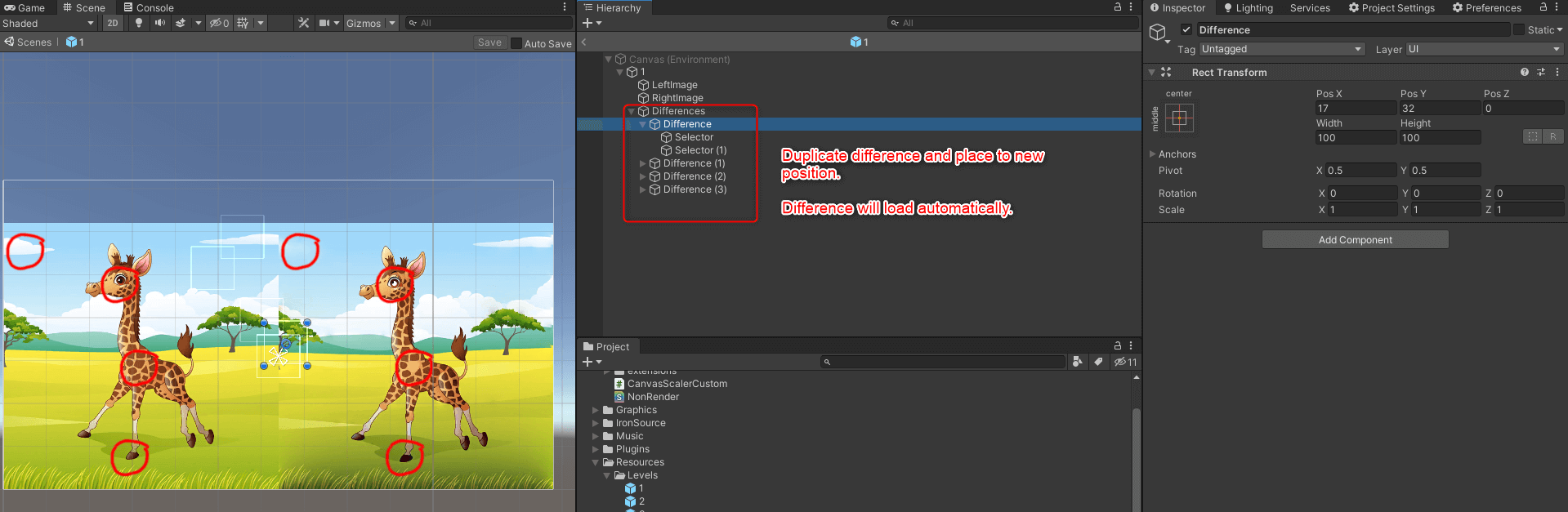Open the anchor presets box

(1179, 118)
